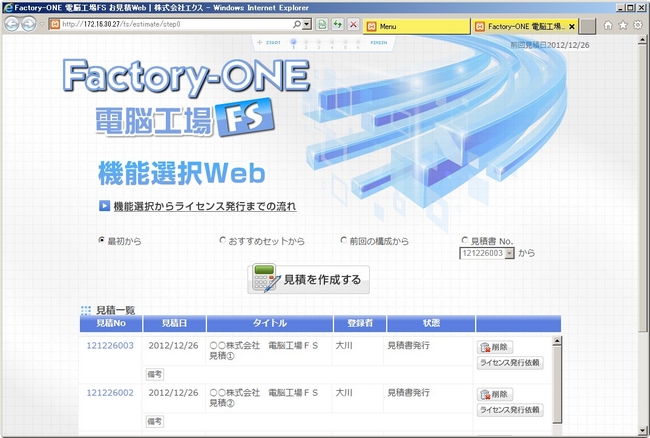Image resolution: width=650 pixels, height=438 pixels.
Task: Click 削除 button for estimate 121226003
Action: (x=495, y=347)
